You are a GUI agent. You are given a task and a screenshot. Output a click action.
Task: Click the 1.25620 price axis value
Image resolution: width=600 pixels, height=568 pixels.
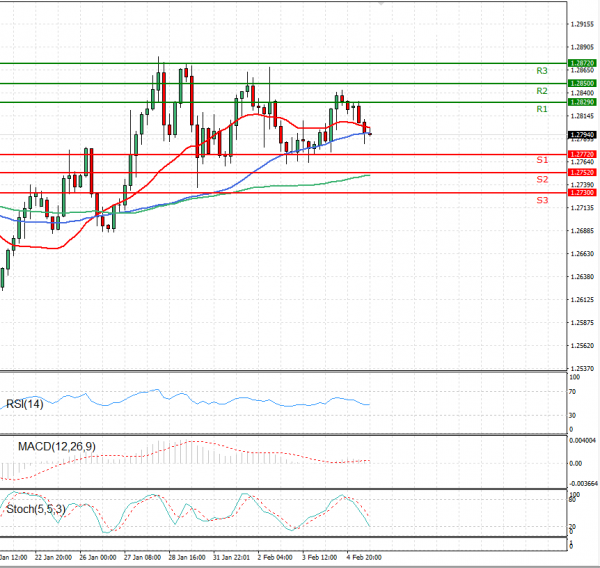coord(582,346)
